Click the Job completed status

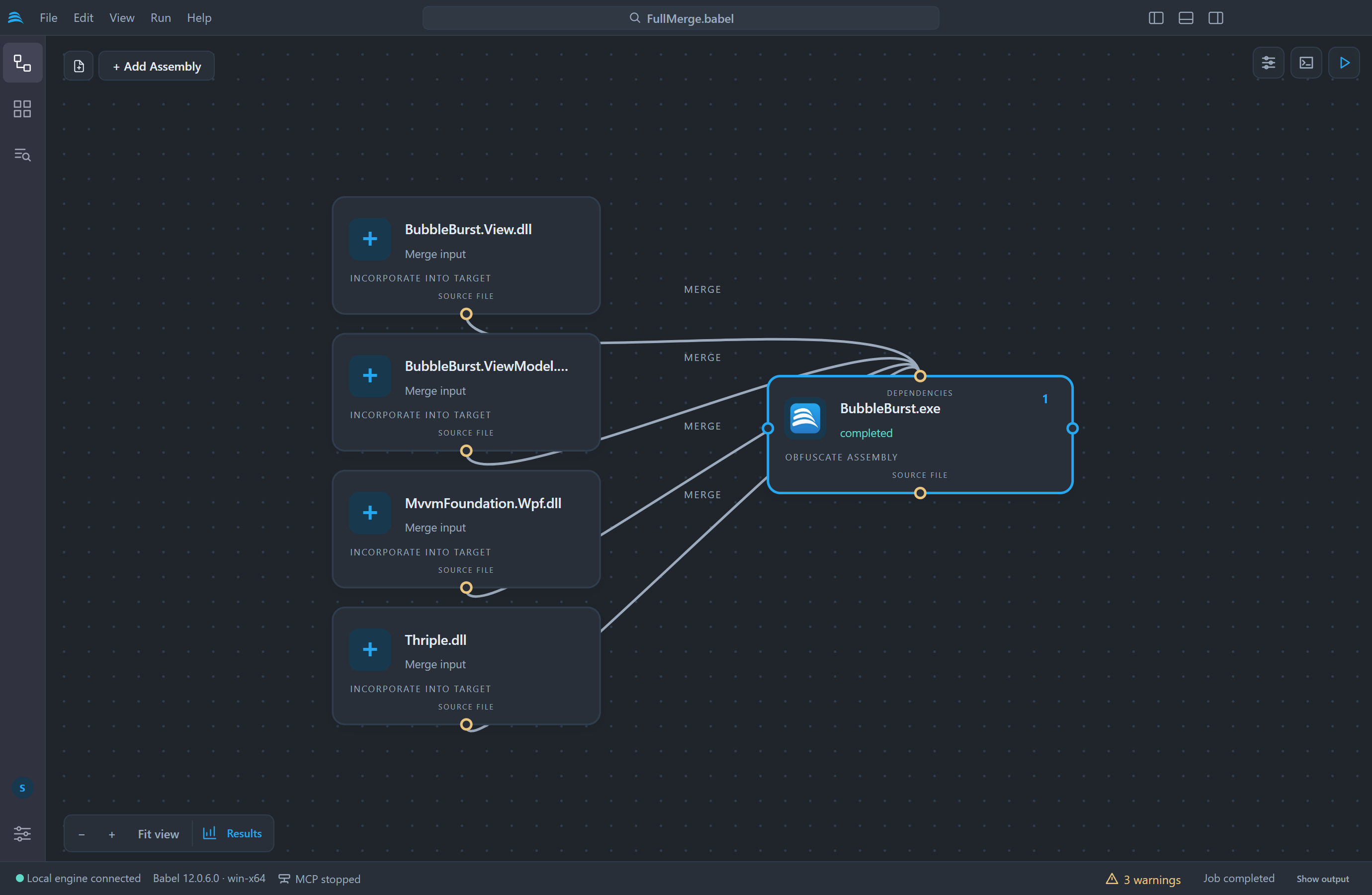coord(1239,878)
